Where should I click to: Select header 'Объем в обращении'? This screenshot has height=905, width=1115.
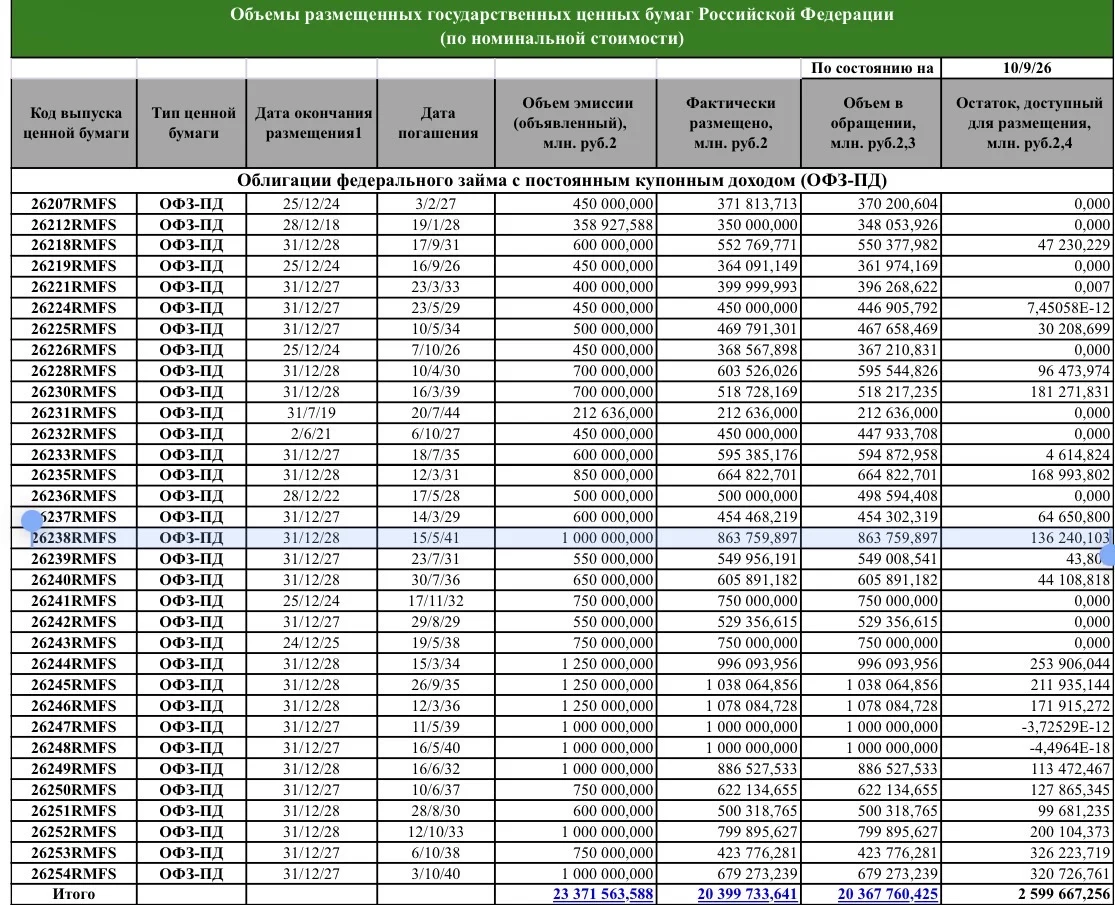(871, 123)
